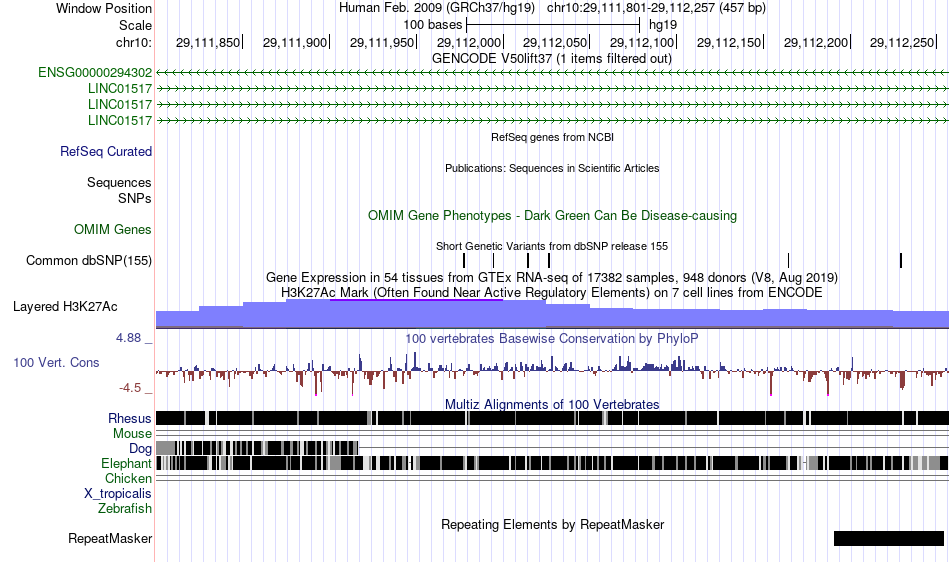Click the GTEx Gene Expression title
The image size is (950, 562).
[552, 278]
